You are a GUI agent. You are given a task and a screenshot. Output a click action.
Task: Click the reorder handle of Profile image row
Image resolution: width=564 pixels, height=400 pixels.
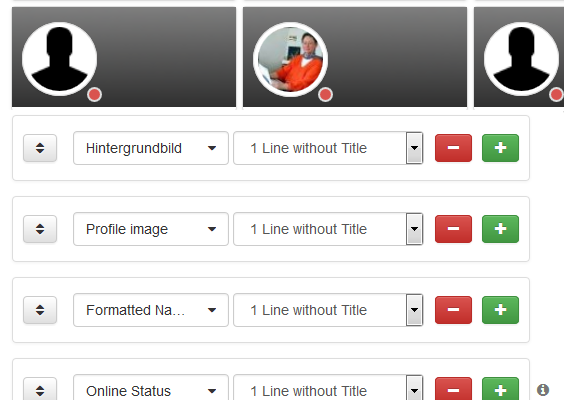pos(40,229)
